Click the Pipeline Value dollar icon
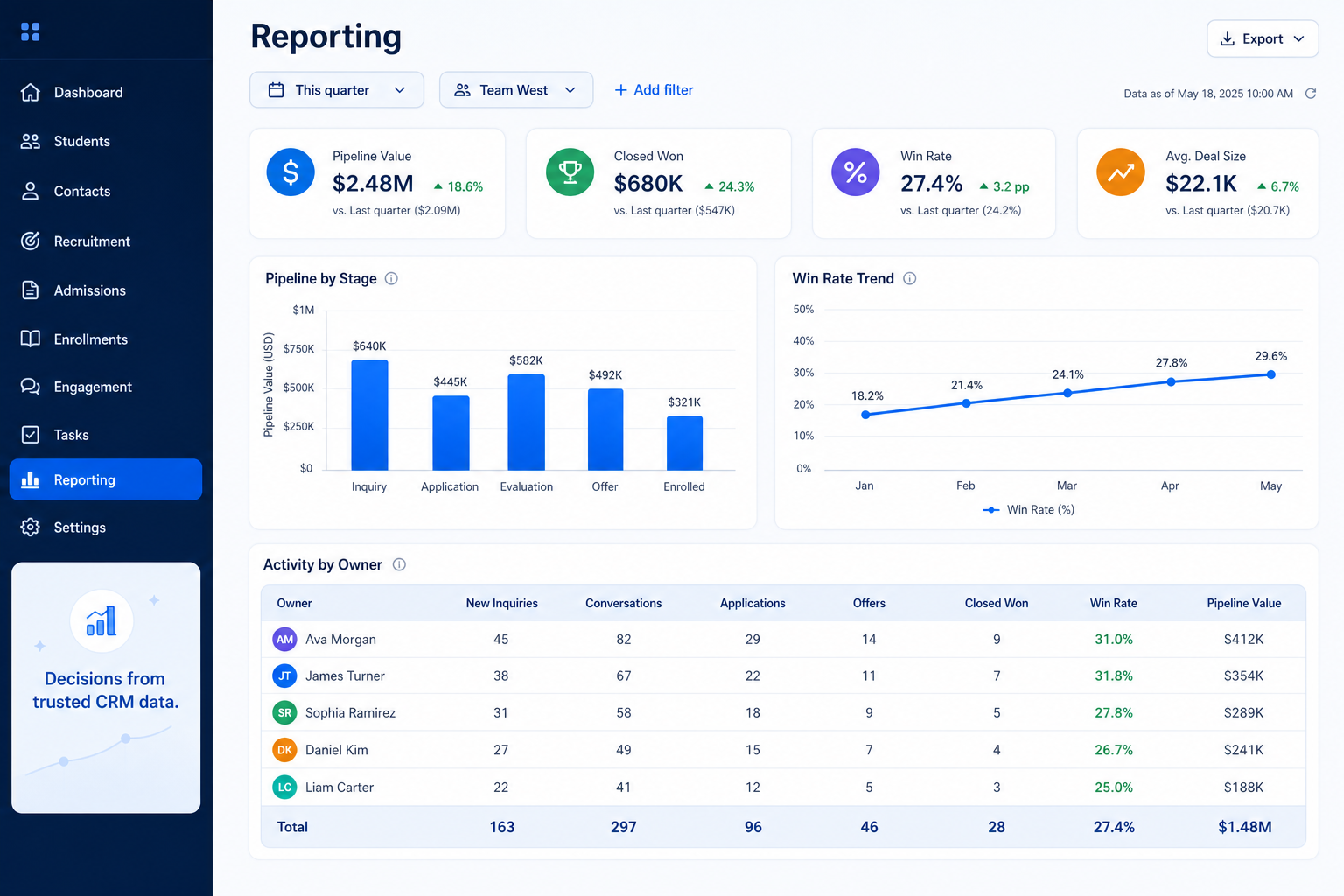This screenshot has width=1344, height=896. (x=290, y=171)
